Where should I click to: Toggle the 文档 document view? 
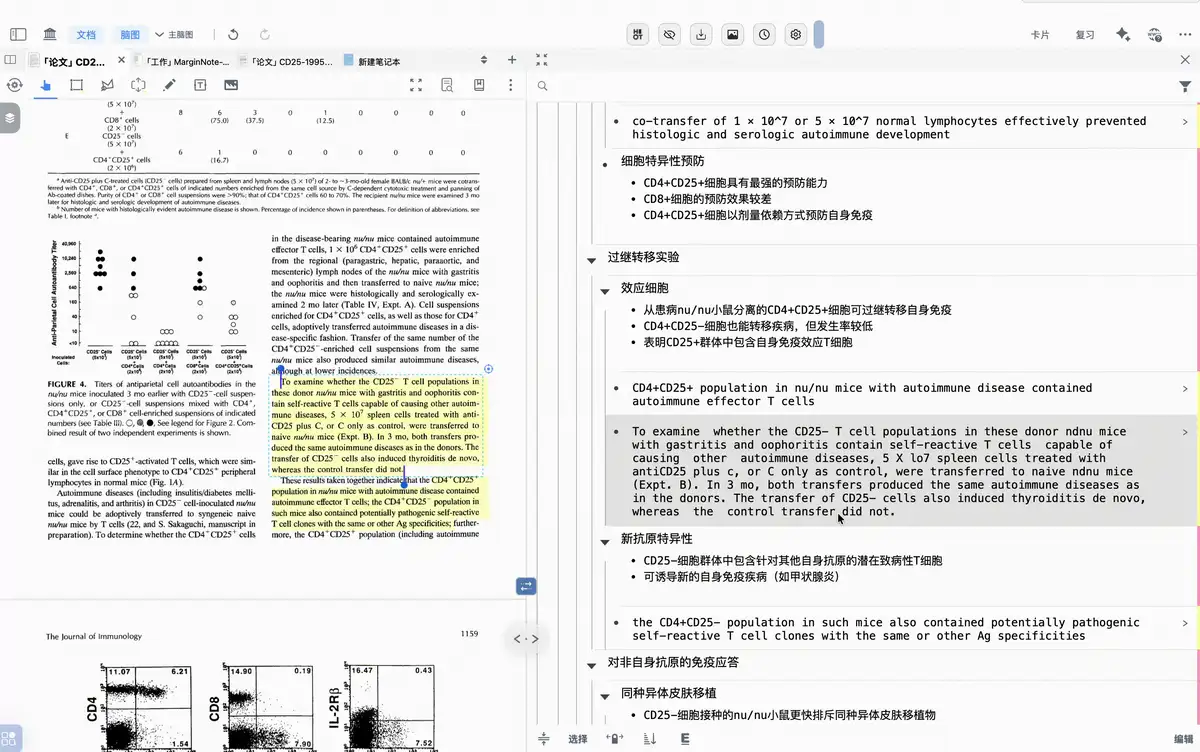(x=87, y=35)
